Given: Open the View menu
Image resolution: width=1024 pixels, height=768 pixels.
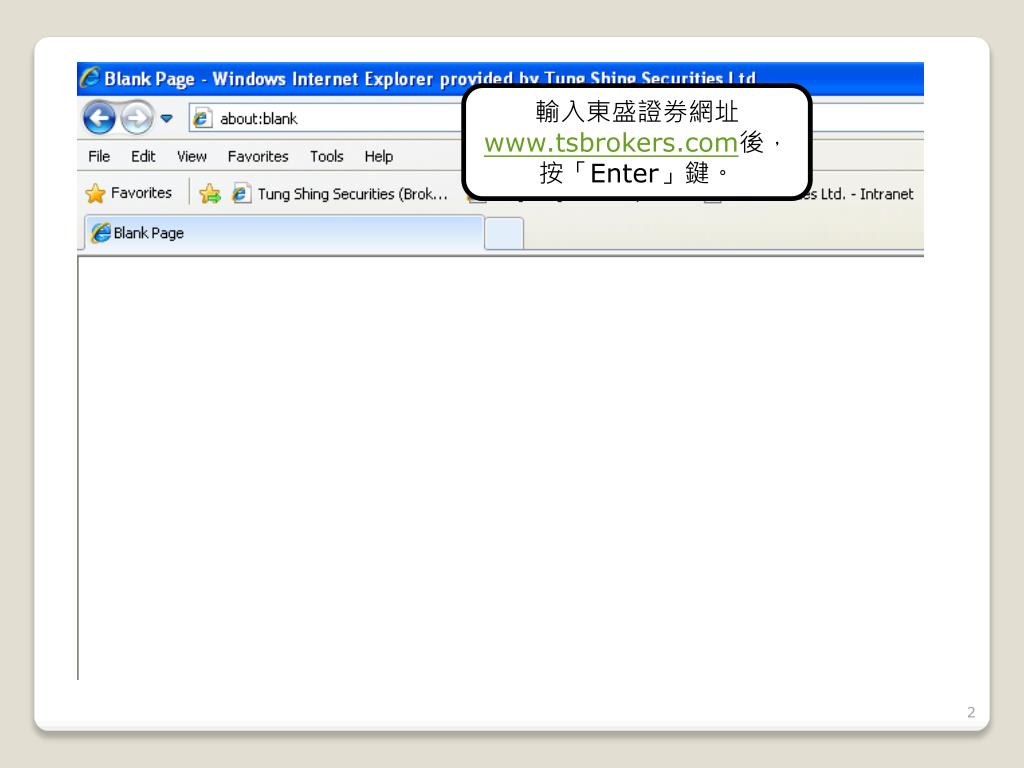Looking at the screenshot, I should coord(191,157).
